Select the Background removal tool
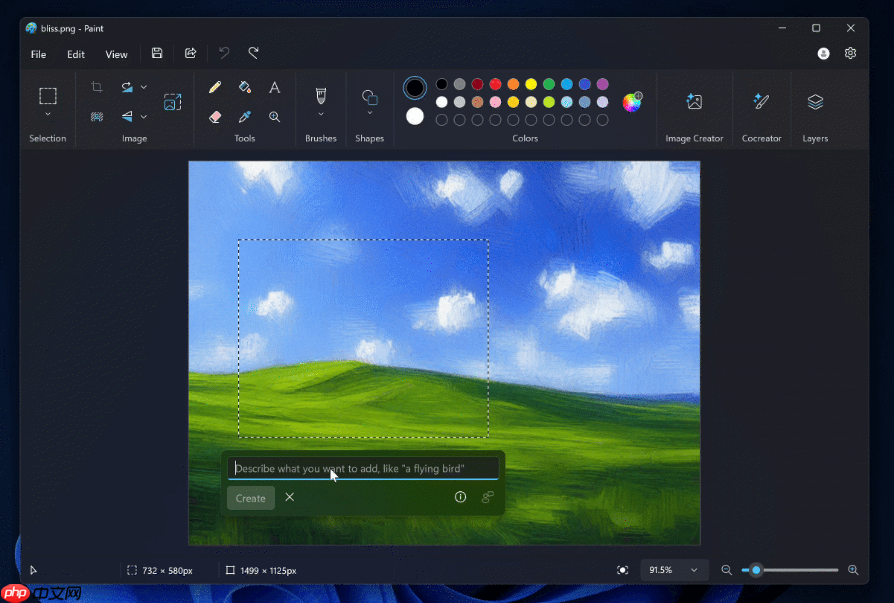Screen dimensions: 894x603 point(97,116)
